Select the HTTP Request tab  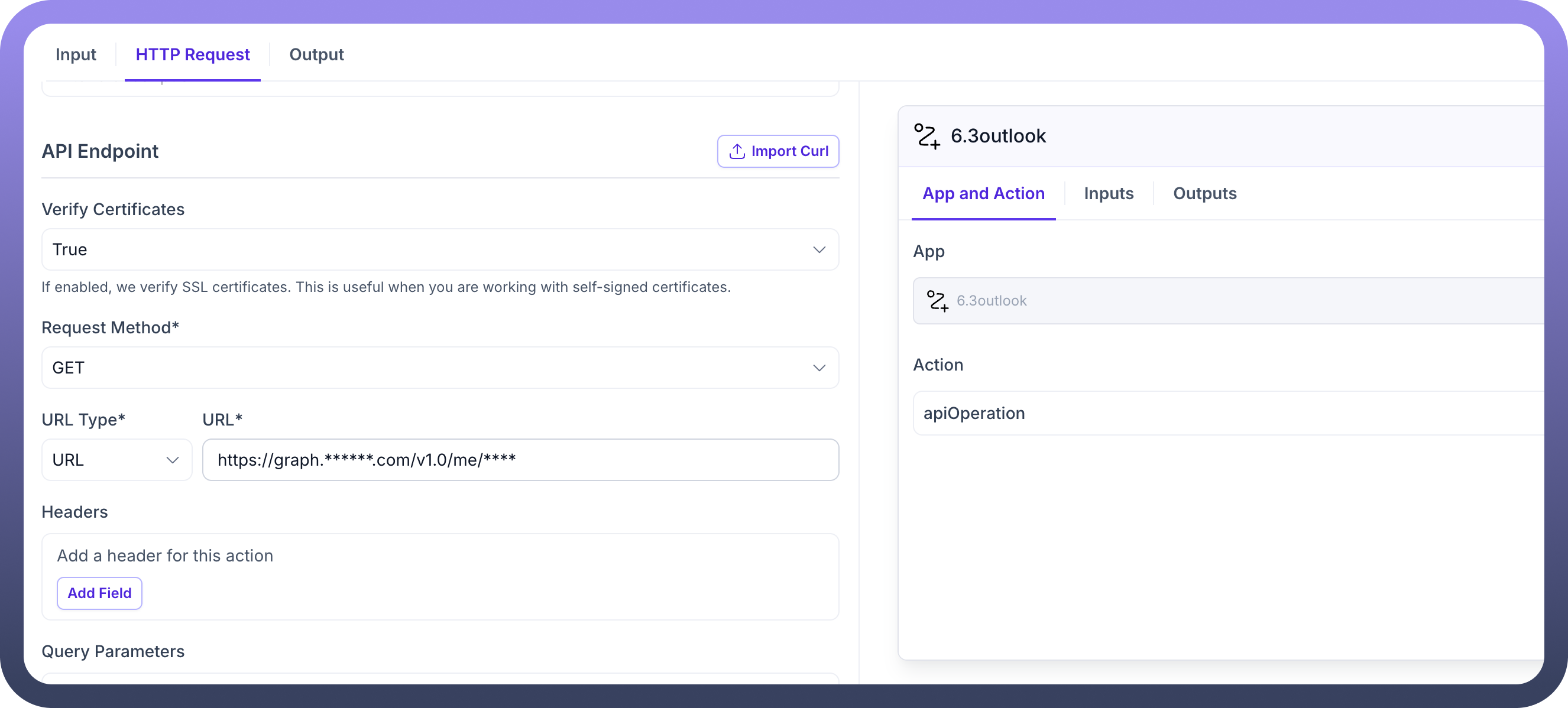pos(192,55)
